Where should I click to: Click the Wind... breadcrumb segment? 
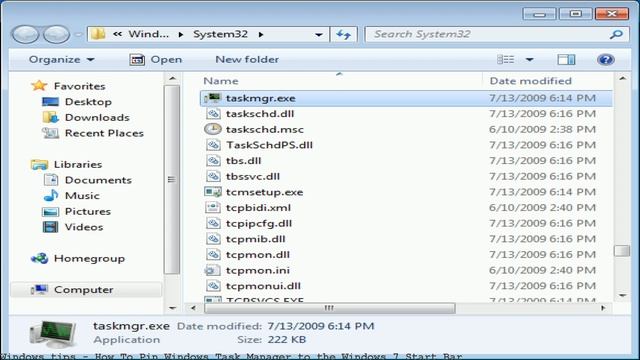(x=149, y=34)
